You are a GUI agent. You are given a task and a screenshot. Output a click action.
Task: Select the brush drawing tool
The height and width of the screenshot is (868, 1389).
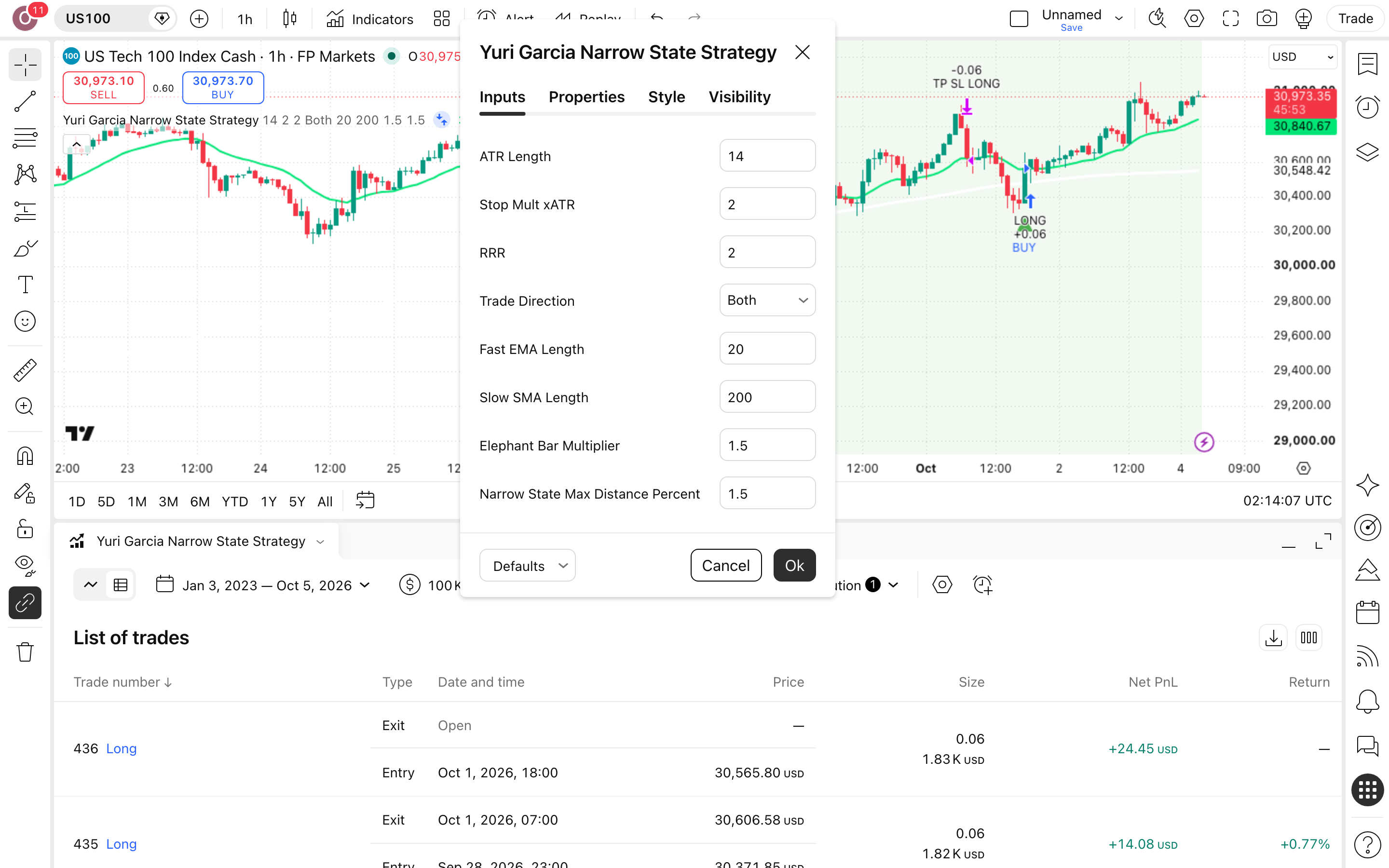pos(25,248)
